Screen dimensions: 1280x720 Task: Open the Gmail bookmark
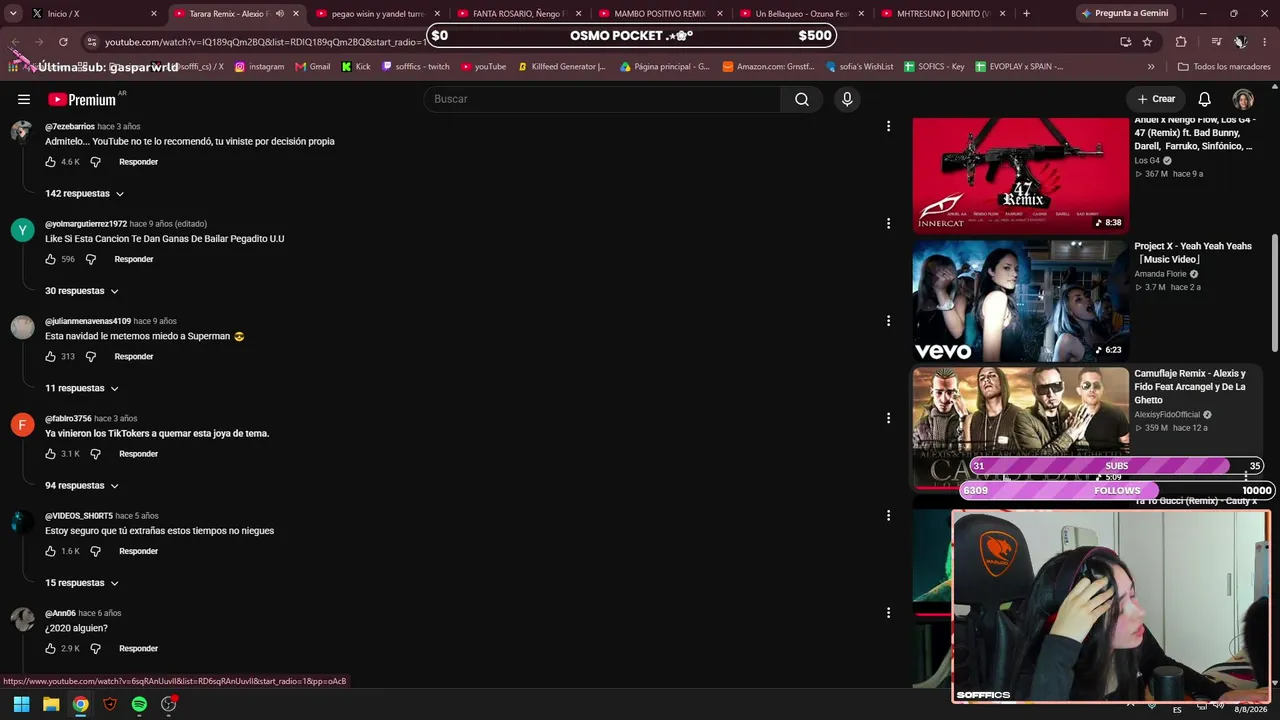[x=313, y=67]
